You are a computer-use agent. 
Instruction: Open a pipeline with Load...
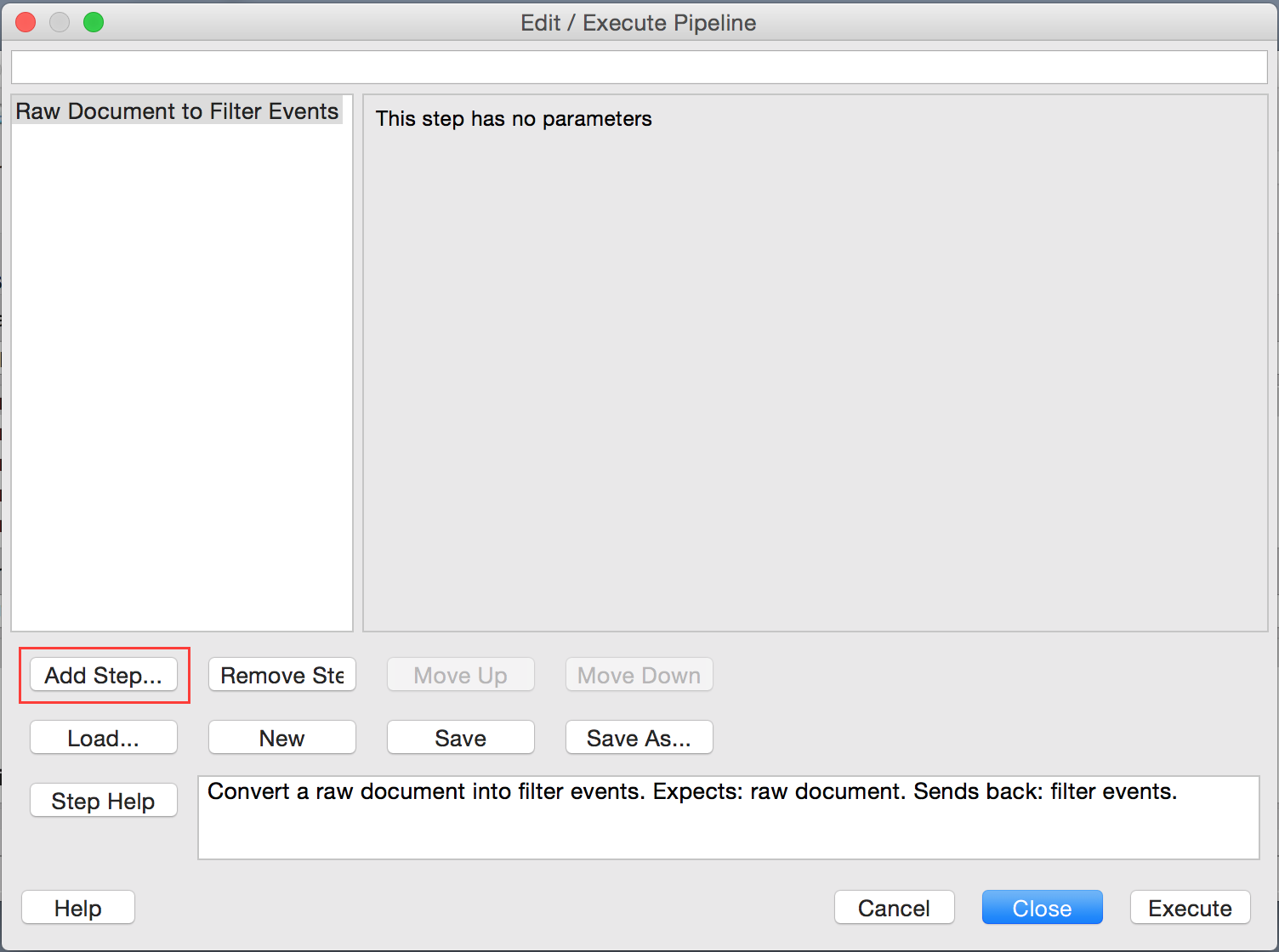(x=103, y=738)
